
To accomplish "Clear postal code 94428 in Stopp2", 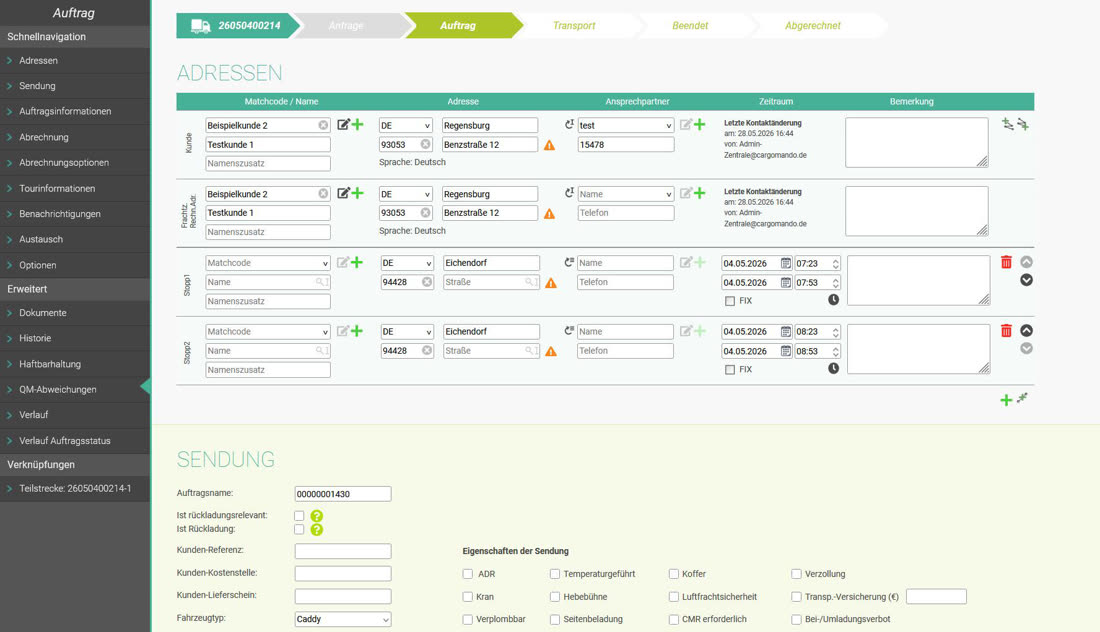I will coord(427,351).
